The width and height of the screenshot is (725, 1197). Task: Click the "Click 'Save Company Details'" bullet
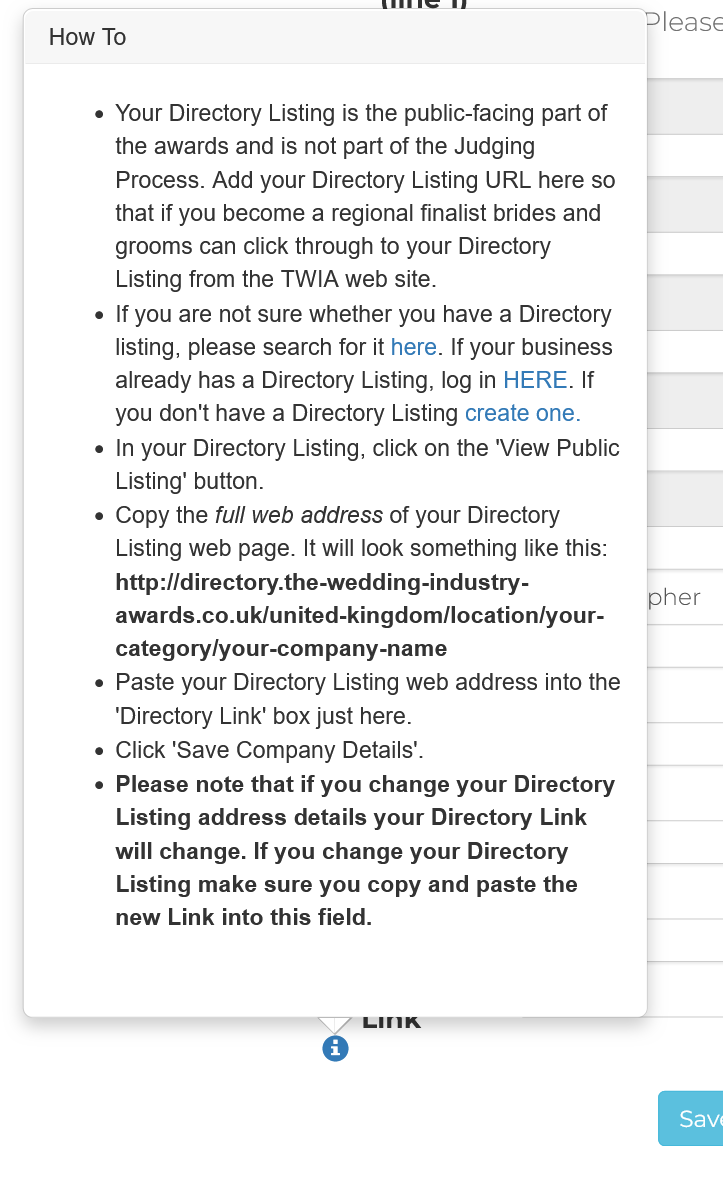[269, 750]
